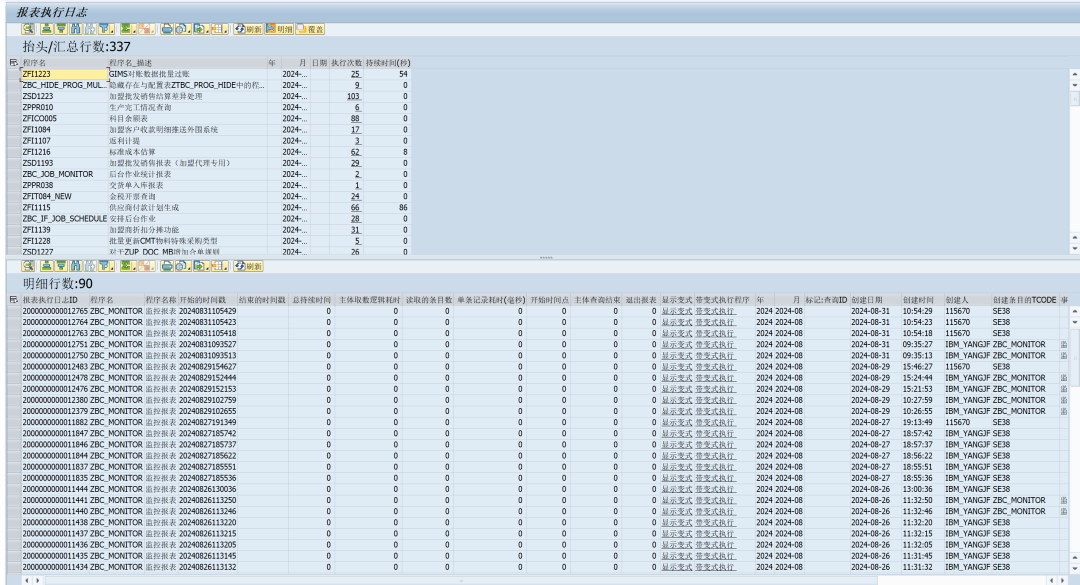Sort ascending using the upper grid toolbar icon

[x=46, y=29]
